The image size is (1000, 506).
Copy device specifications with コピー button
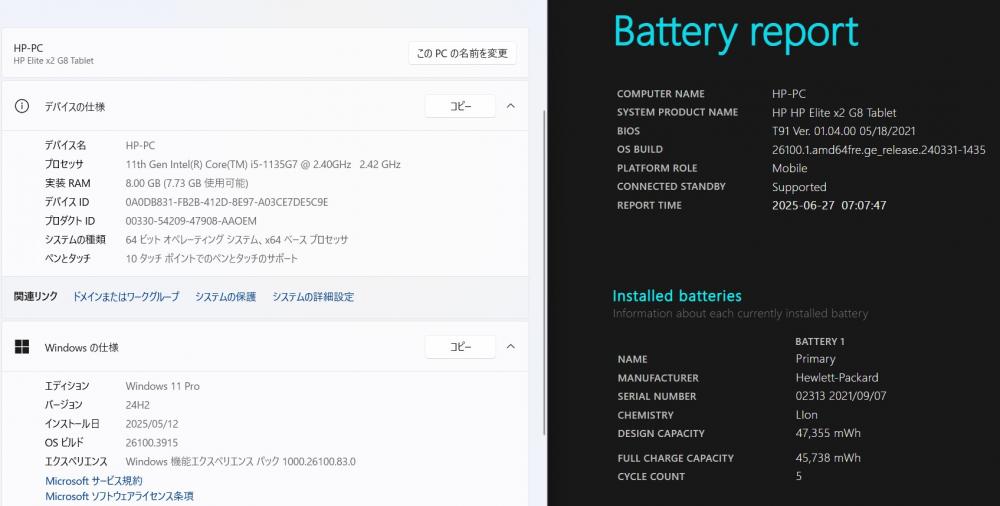[460, 106]
